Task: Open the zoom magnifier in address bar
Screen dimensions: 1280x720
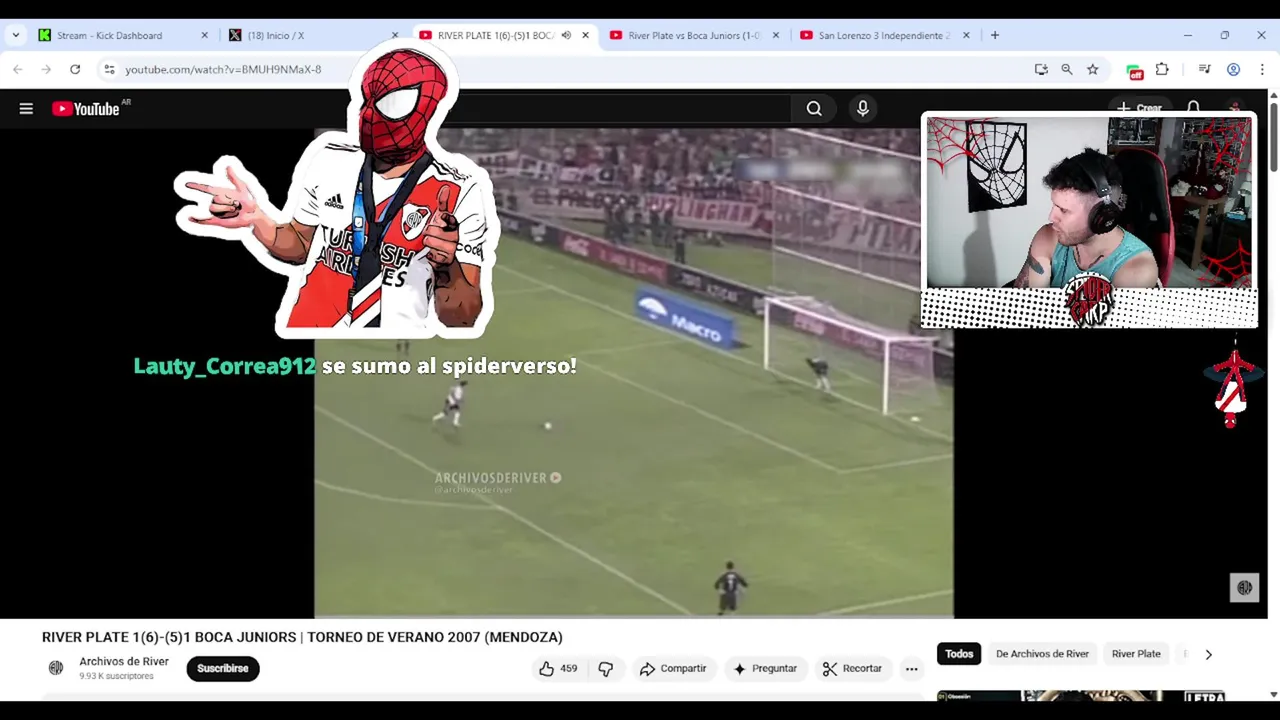Action: tap(1067, 69)
